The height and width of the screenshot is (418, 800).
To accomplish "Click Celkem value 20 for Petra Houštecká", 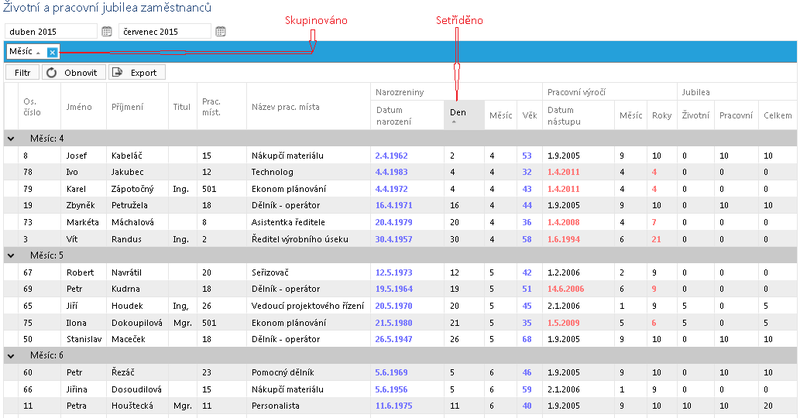I will [x=768, y=406].
